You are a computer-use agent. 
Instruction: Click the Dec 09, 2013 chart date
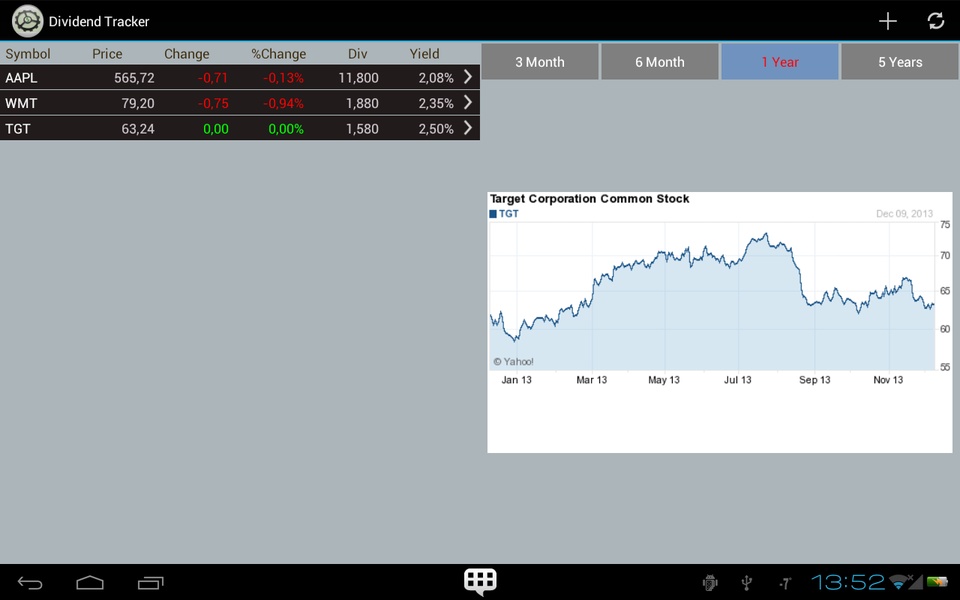click(x=904, y=214)
